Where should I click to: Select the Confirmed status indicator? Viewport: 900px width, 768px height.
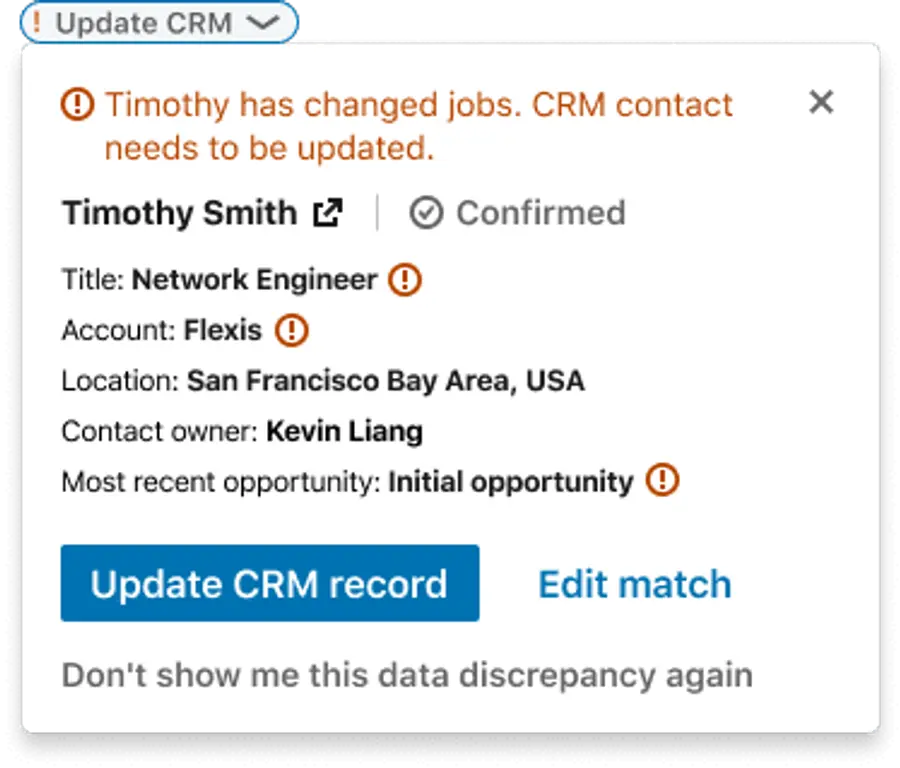point(516,212)
